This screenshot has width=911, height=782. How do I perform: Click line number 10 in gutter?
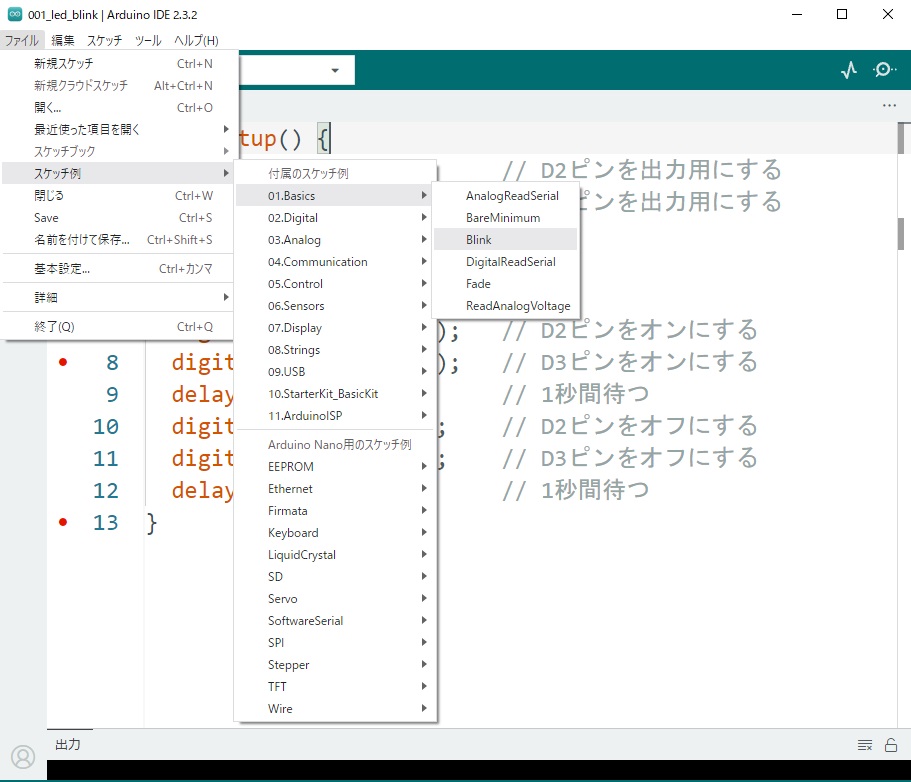pos(106,426)
